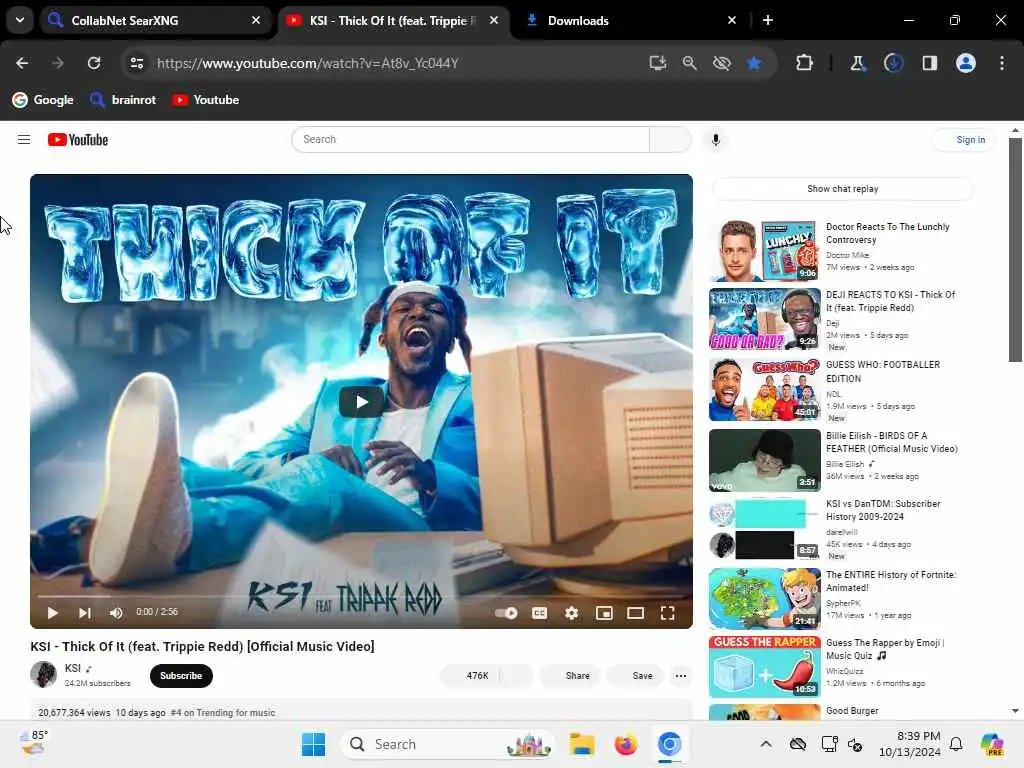
Task: Sign in to YouTube
Action: pos(965,140)
